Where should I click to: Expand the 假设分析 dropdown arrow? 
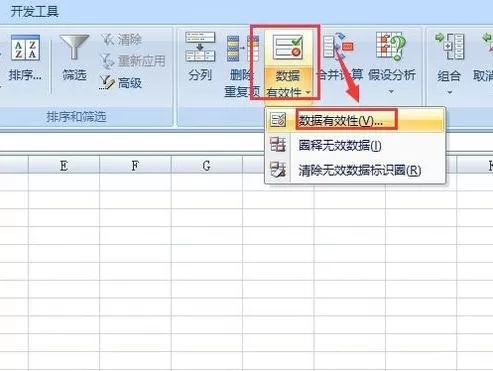[391, 91]
